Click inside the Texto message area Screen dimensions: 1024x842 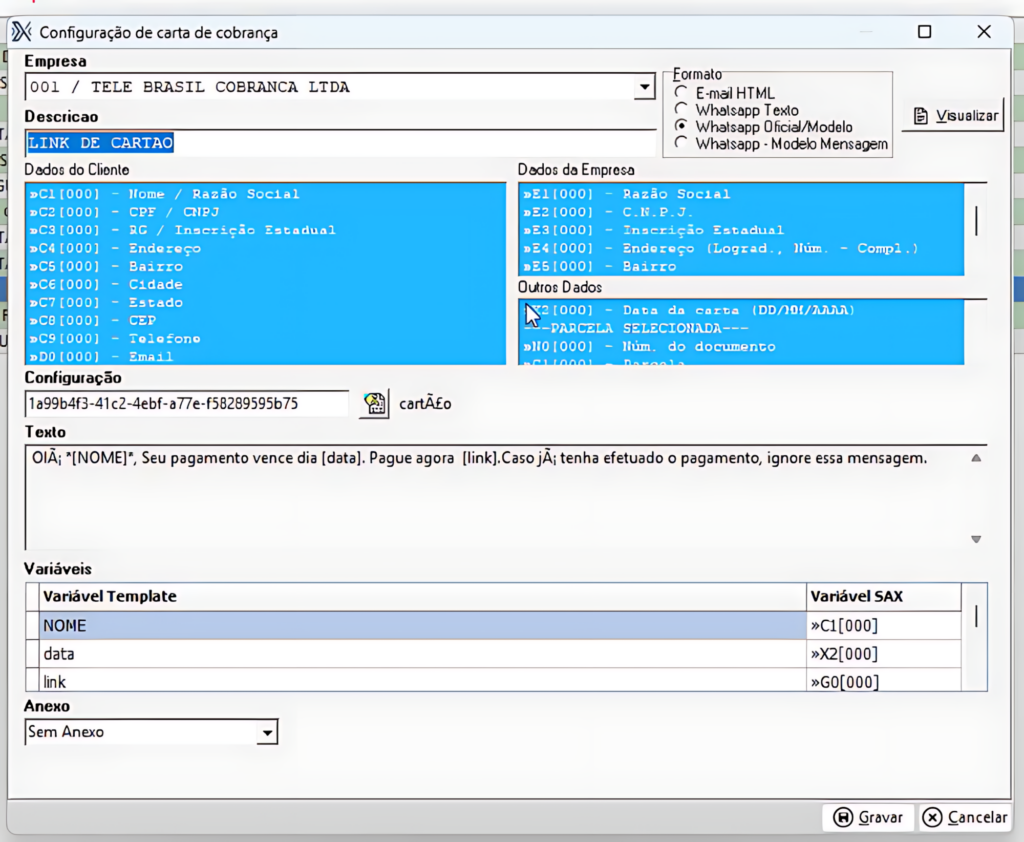(496, 497)
